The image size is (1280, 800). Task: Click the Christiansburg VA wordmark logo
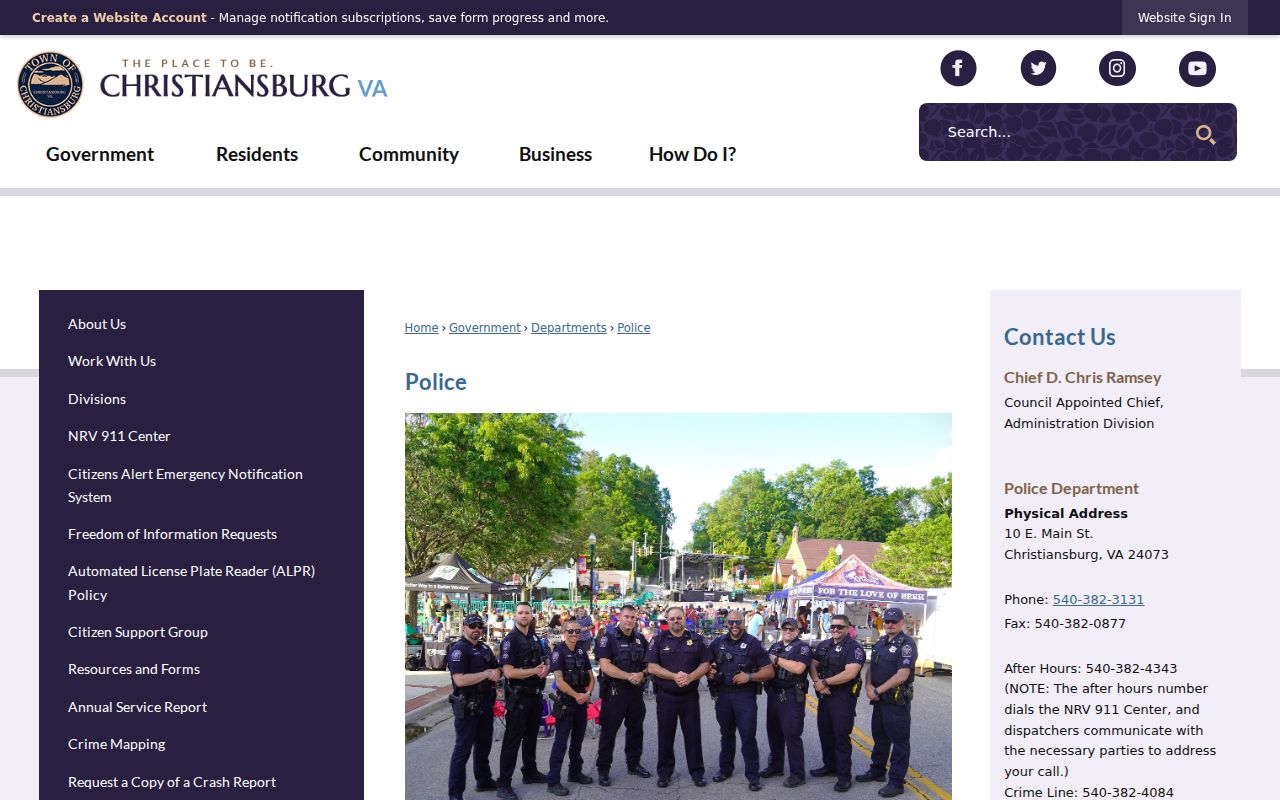[243, 80]
